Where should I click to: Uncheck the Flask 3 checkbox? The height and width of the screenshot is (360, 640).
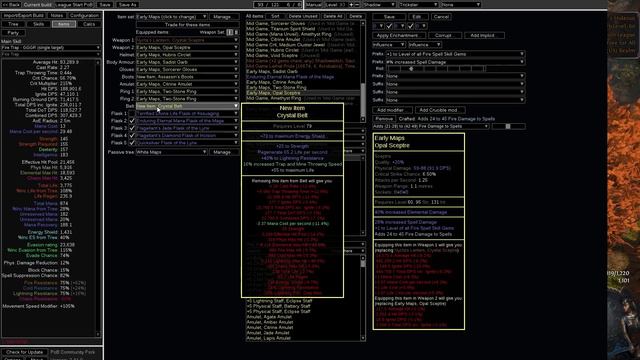tap(131, 128)
